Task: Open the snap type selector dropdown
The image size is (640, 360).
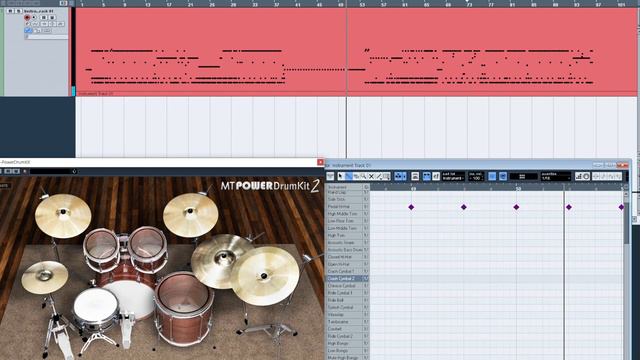Action: point(523,176)
